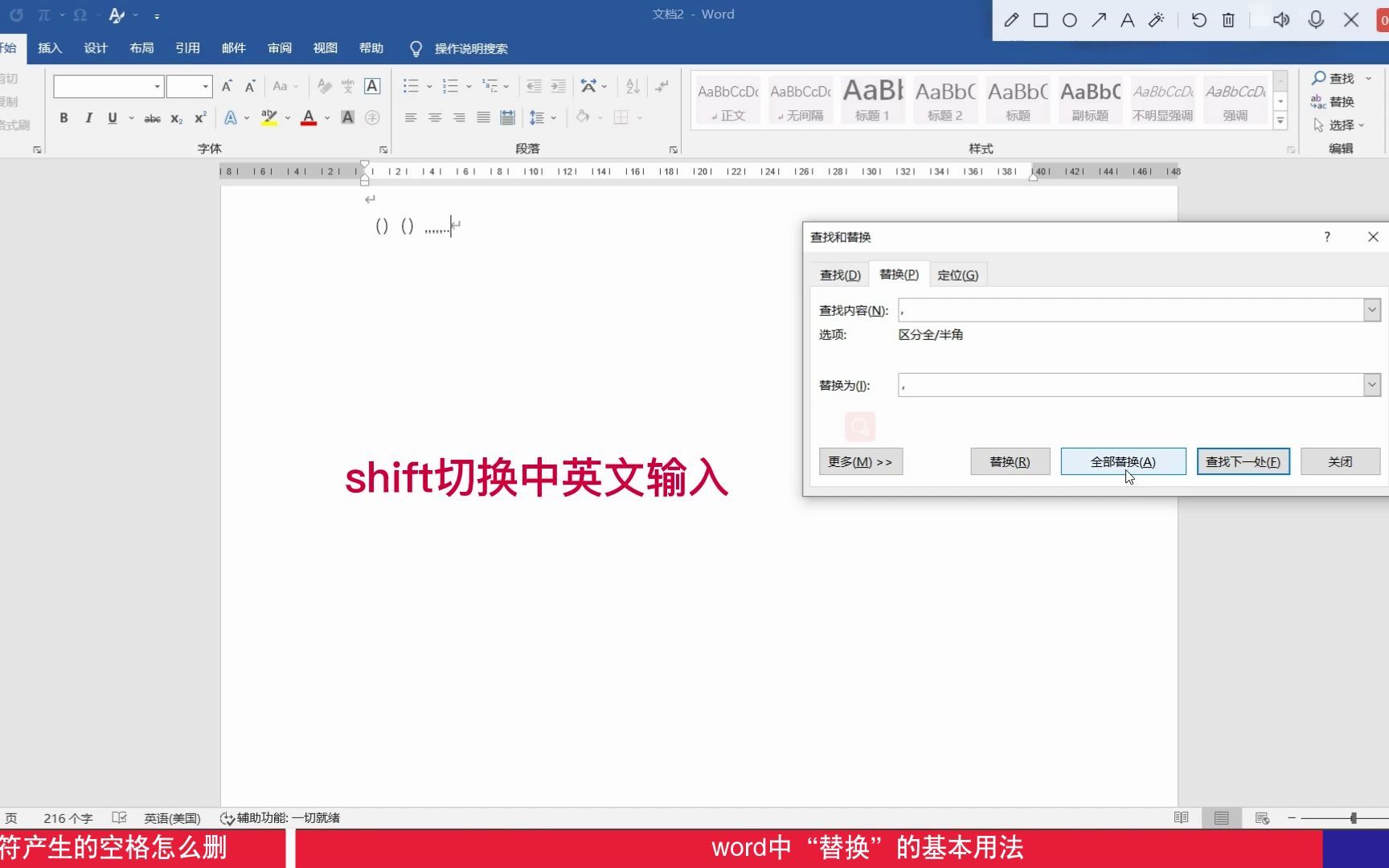The image size is (1389, 868).
Task: Expand find content dropdown arrow
Action: tap(1372, 310)
